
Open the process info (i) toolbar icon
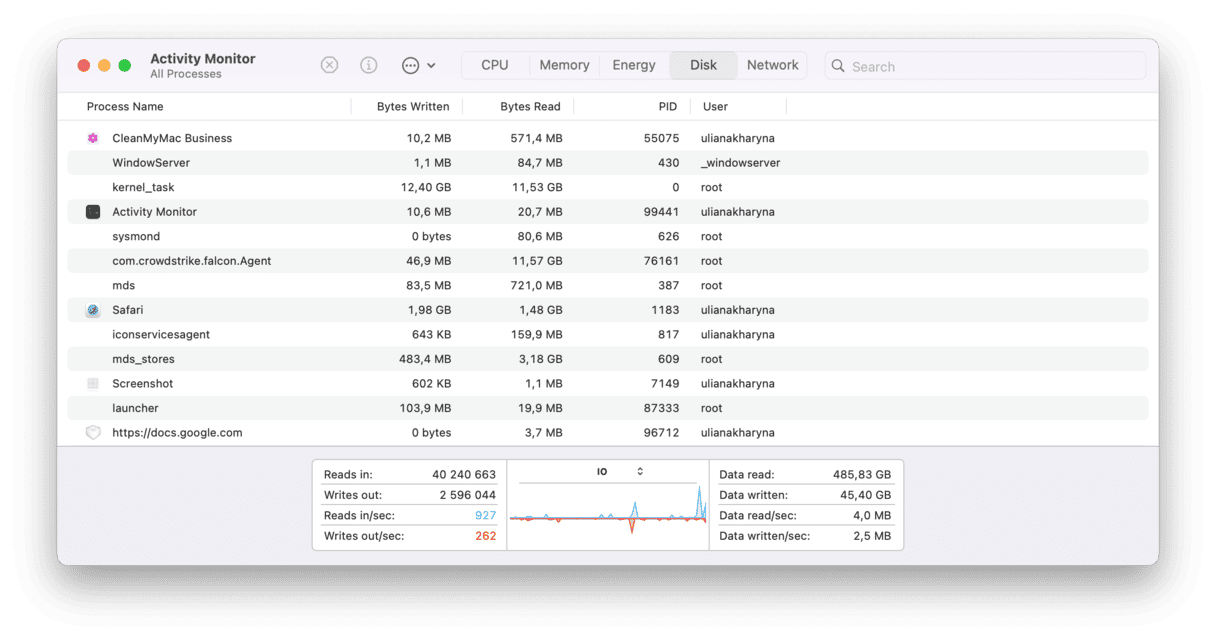pos(369,65)
